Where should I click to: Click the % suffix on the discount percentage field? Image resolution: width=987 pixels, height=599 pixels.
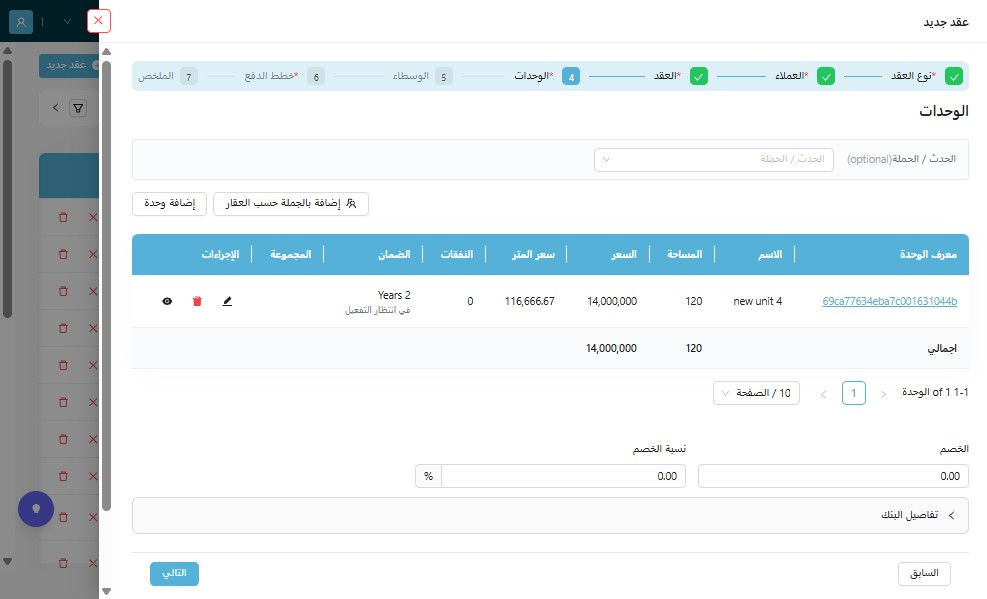429,476
